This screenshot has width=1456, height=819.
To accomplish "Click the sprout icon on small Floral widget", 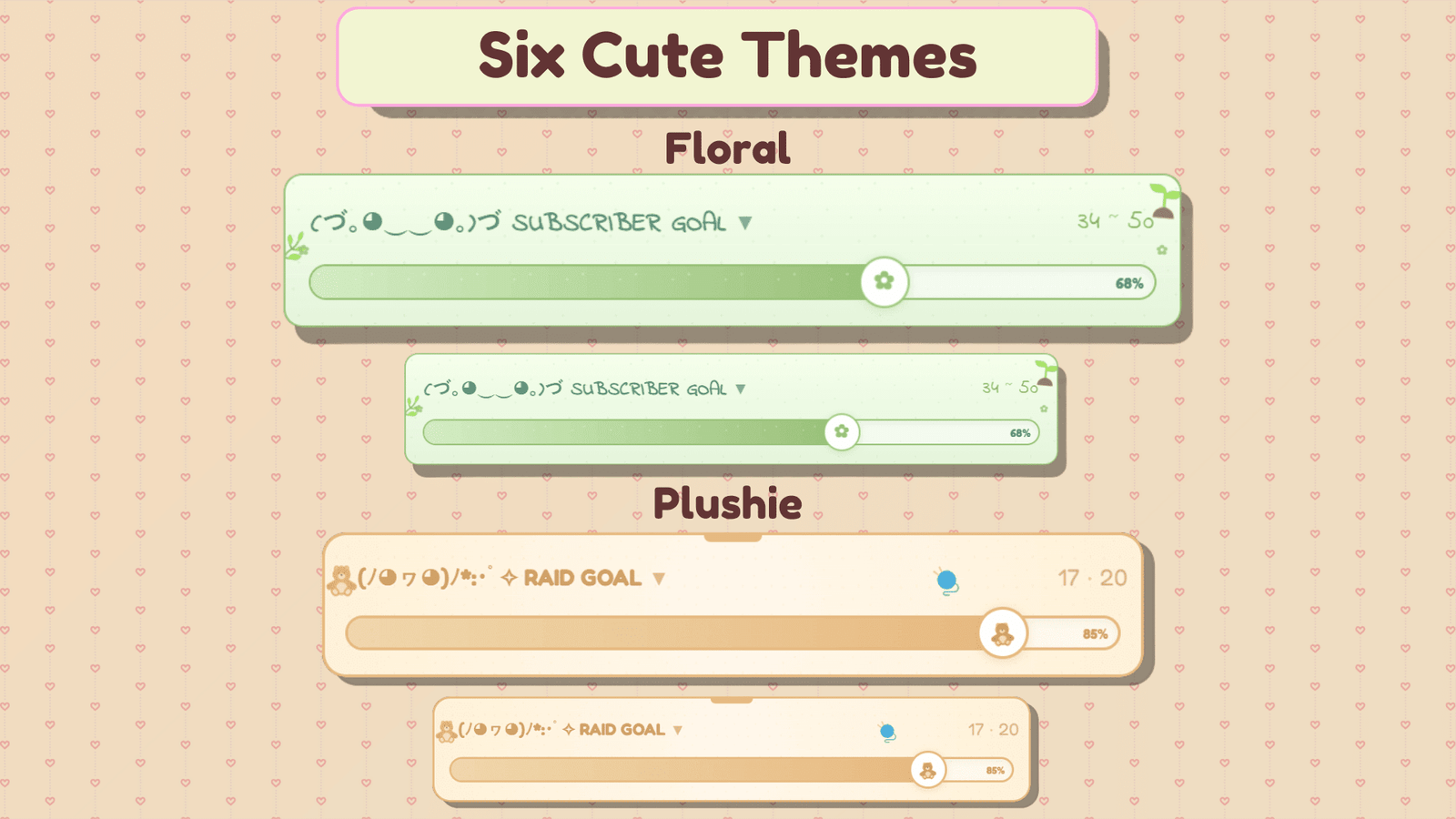I will coord(1046,373).
